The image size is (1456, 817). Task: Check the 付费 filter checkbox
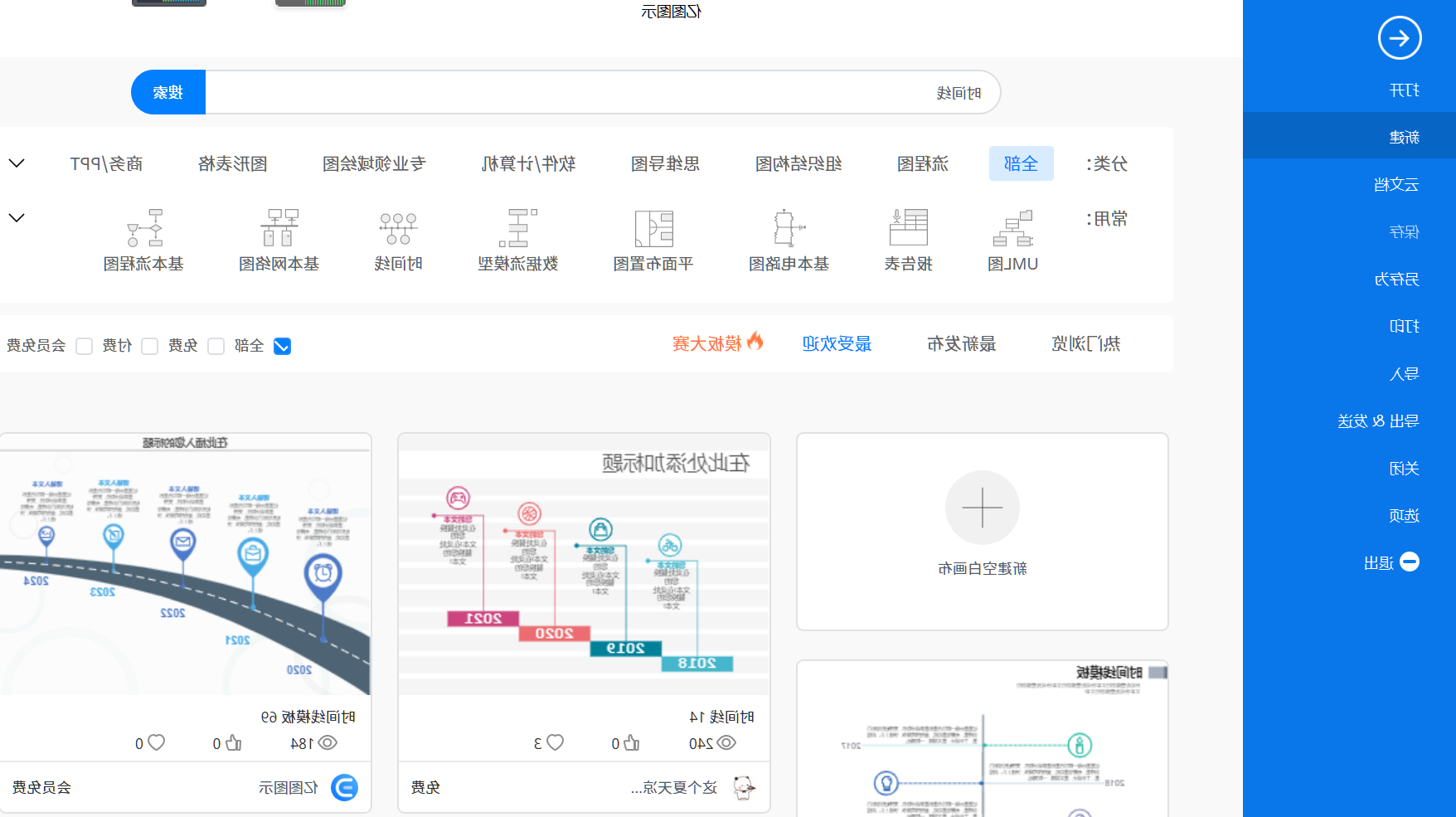149,346
